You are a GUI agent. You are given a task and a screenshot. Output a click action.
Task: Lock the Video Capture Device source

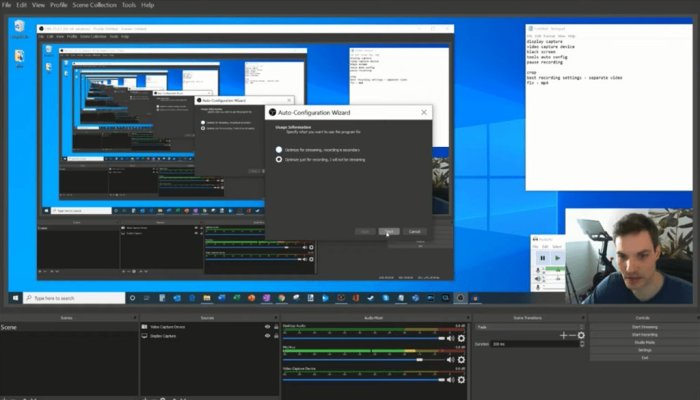coord(276,327)
